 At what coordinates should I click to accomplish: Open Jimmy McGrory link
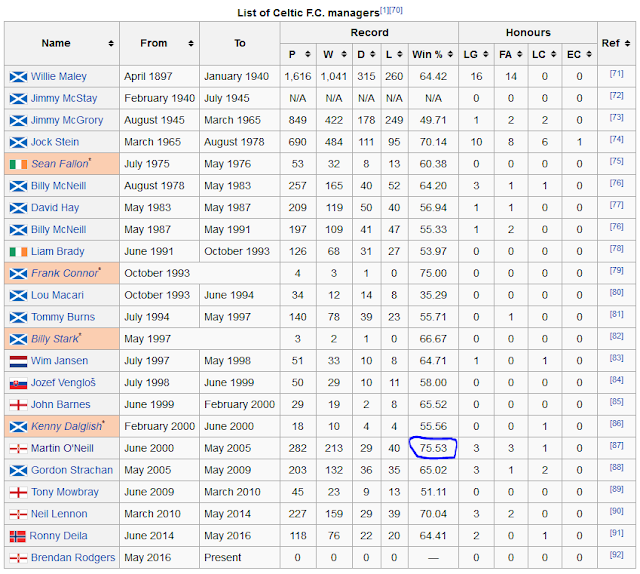coord(67,120)
